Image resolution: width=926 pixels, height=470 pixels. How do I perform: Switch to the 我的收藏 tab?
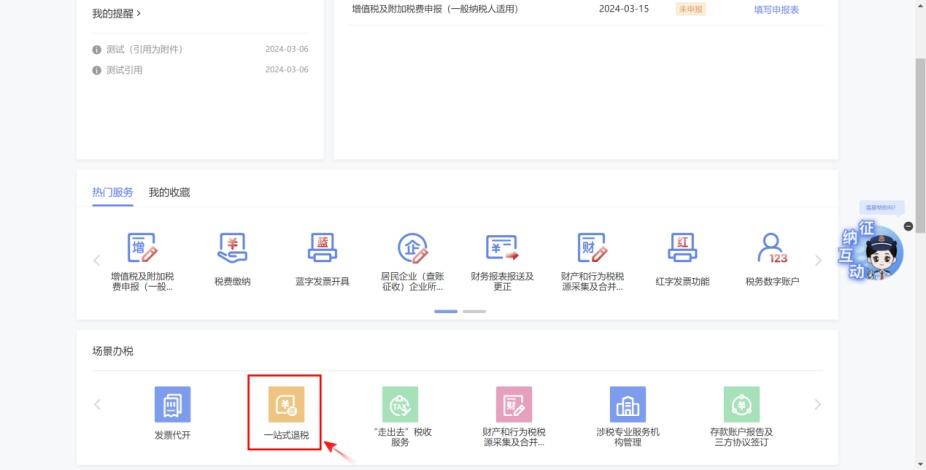(x=169, y=192)
